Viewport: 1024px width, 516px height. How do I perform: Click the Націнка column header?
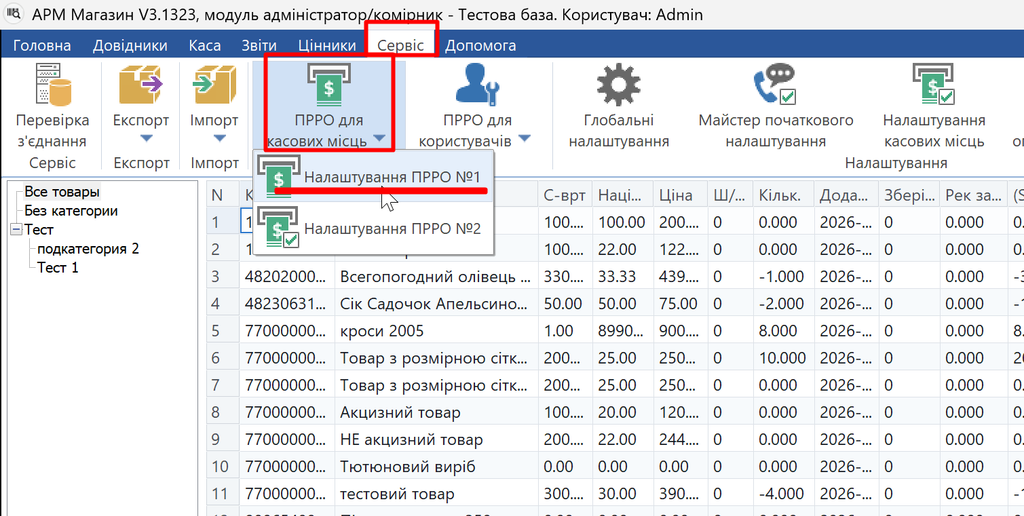(622, 195)
